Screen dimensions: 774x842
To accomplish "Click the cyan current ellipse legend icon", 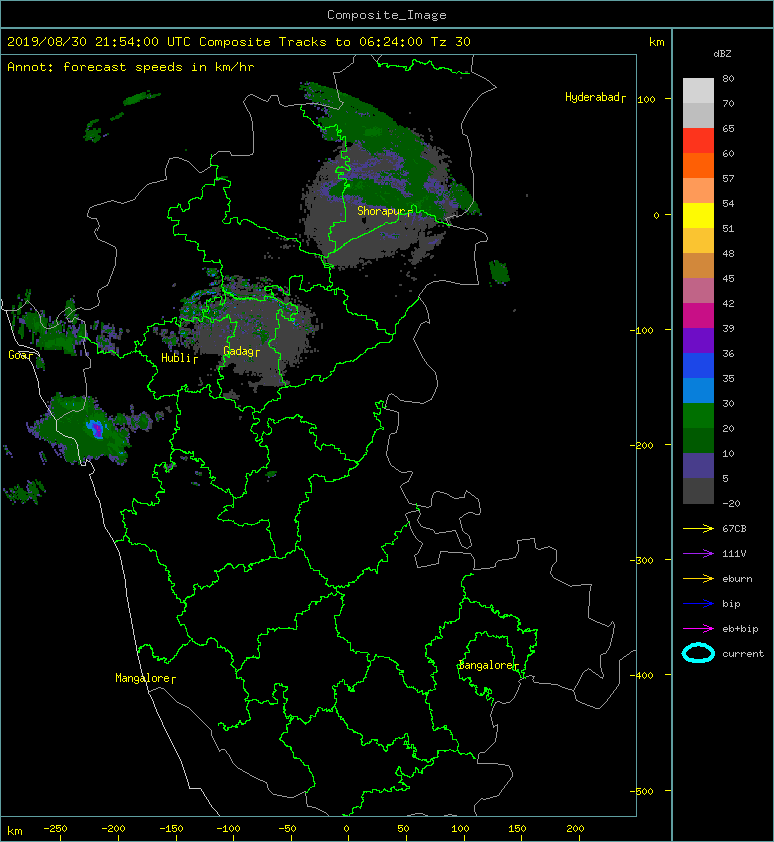I will (x=698, y=654).
